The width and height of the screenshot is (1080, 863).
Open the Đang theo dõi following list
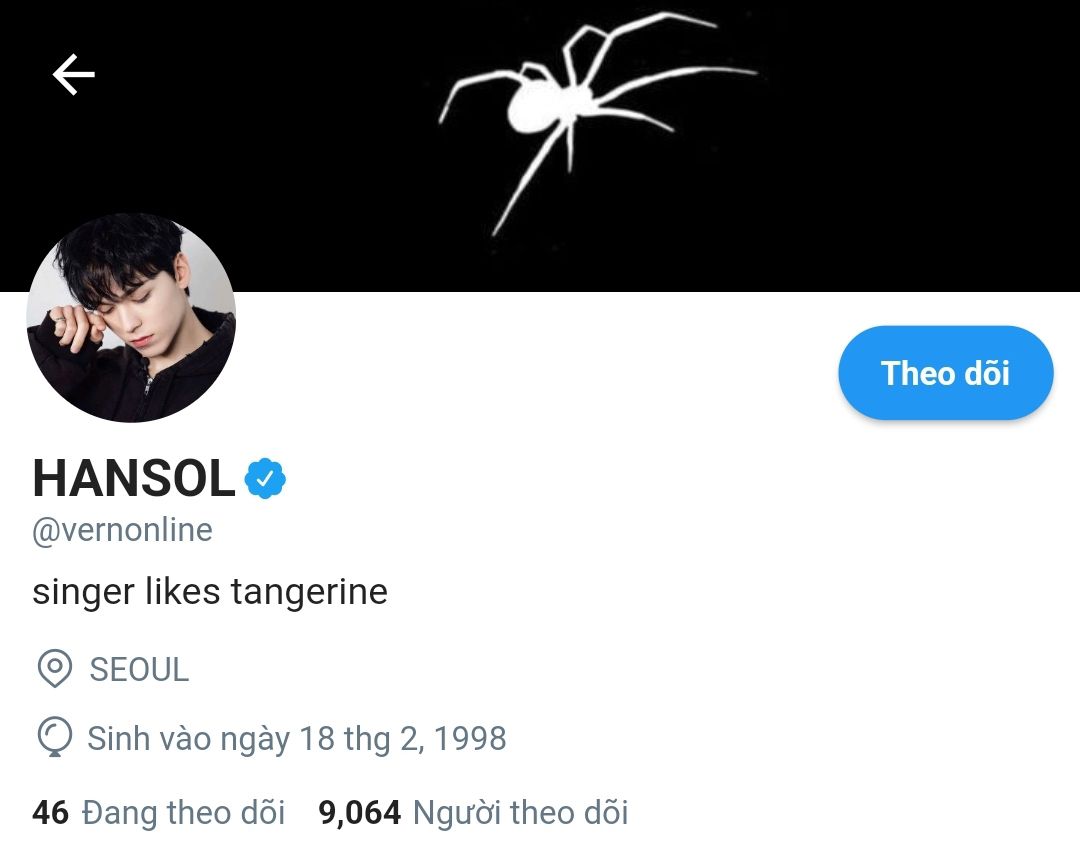pos(183,812)
